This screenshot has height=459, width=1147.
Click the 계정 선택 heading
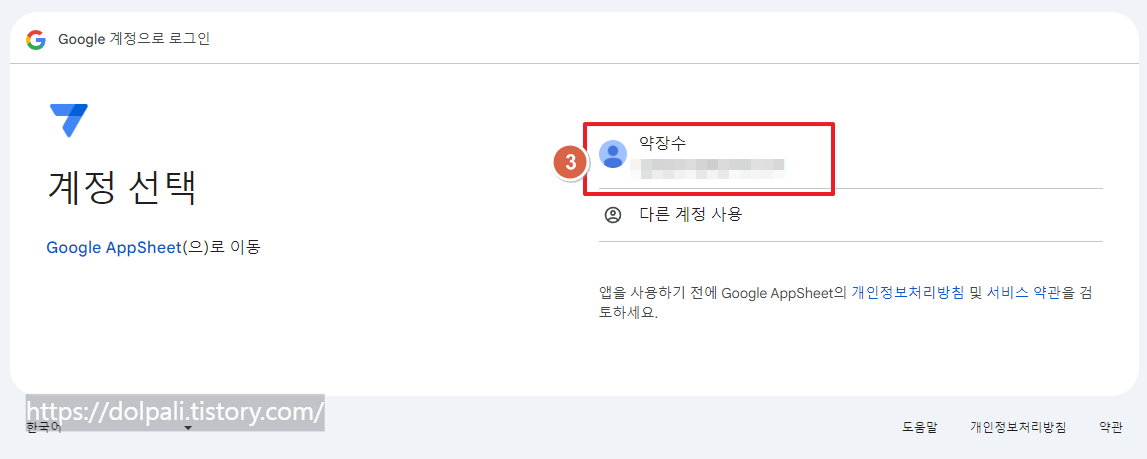121,189
